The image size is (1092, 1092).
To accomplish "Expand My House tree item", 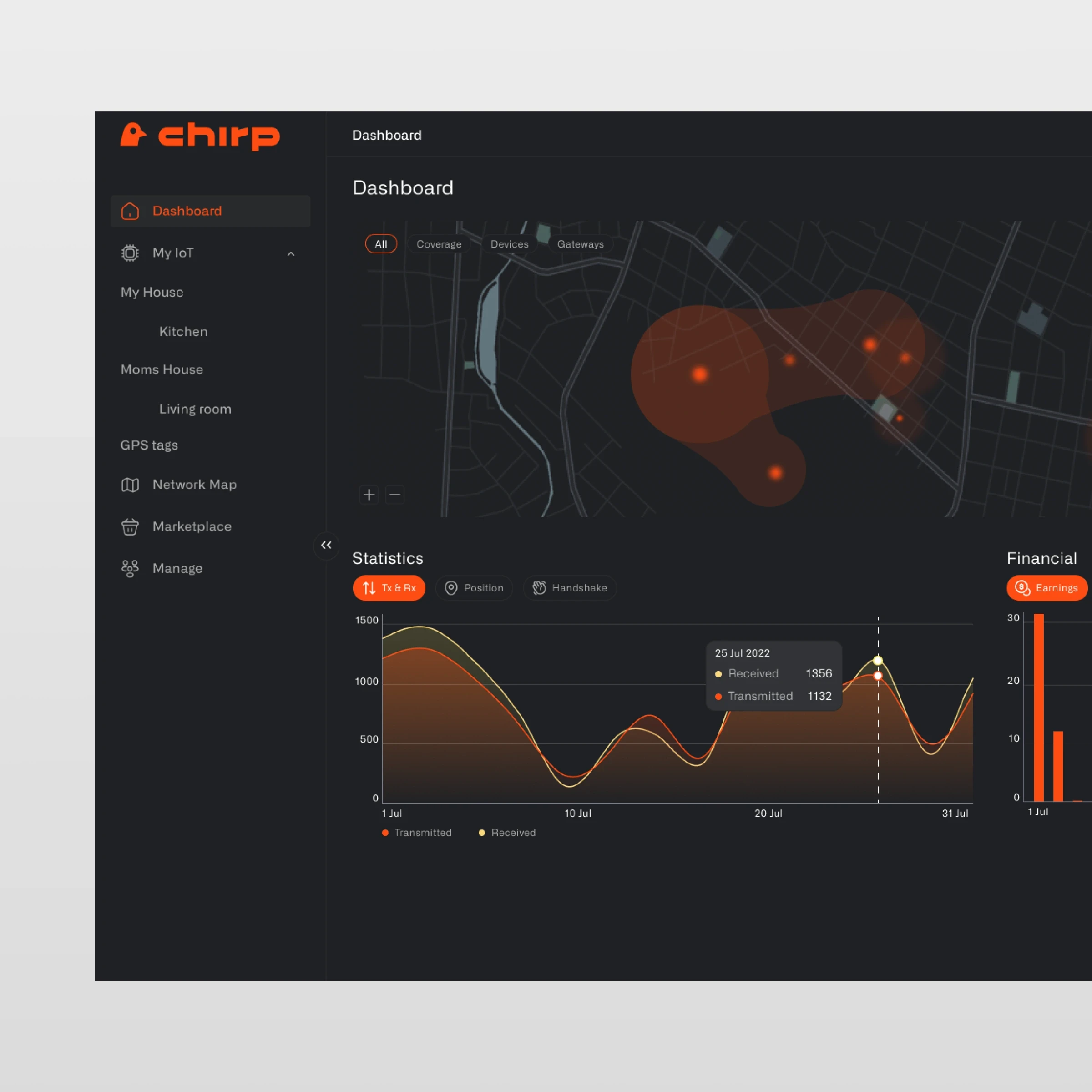I will click(x=152, y=292).
